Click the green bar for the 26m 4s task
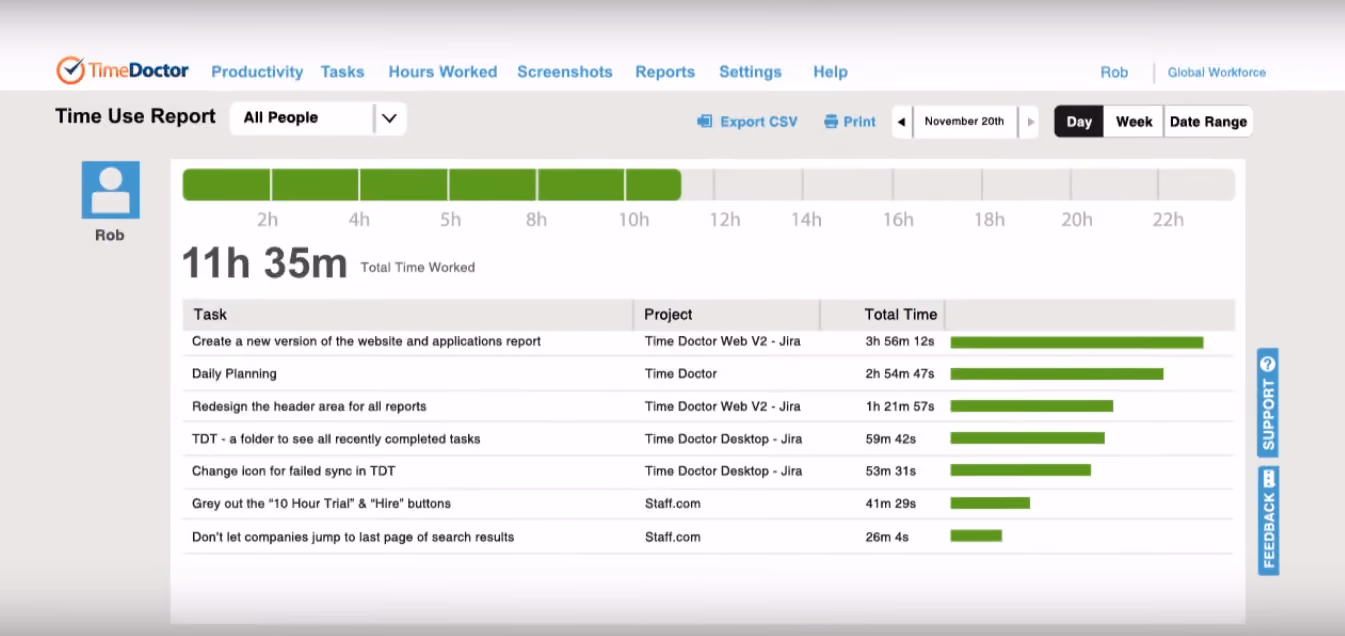This screenshot has height=636, width=1345. click(976, 536)
